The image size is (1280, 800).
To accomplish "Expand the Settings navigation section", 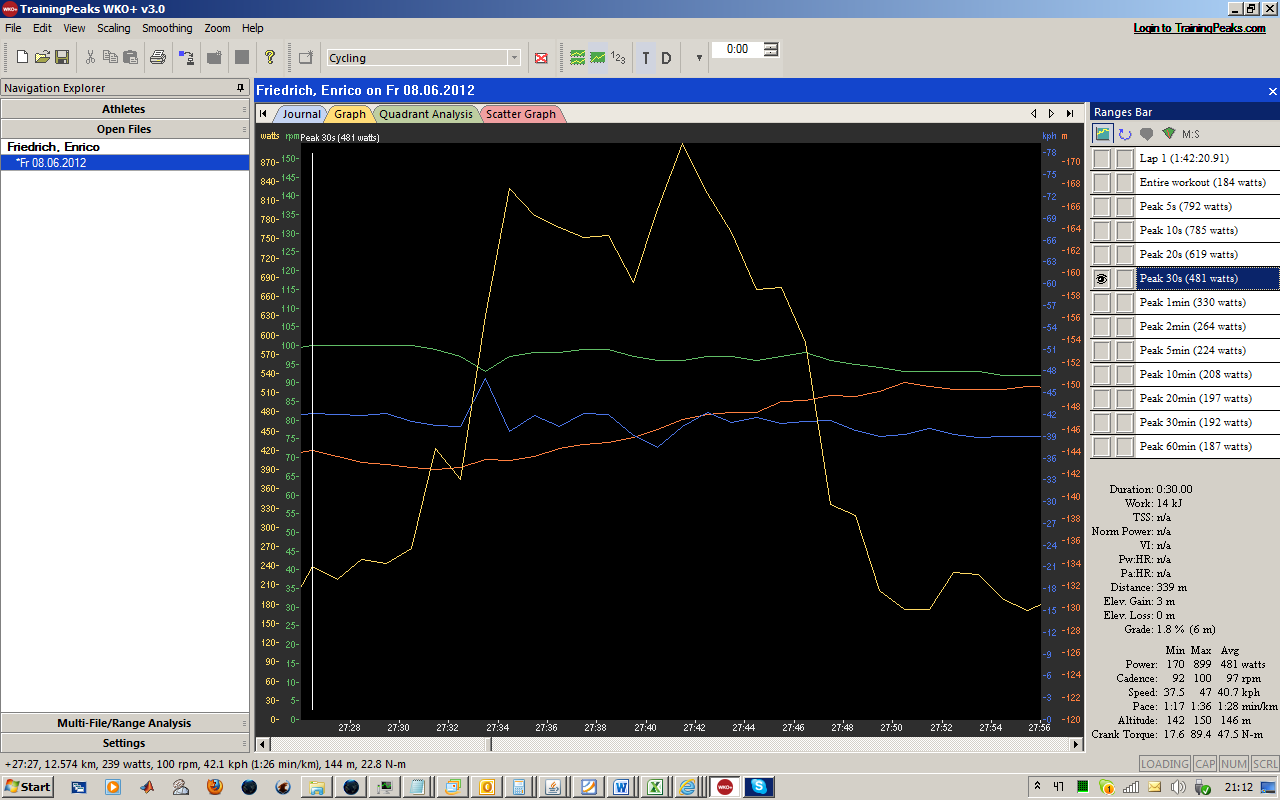I will click(x=124, y=743).
